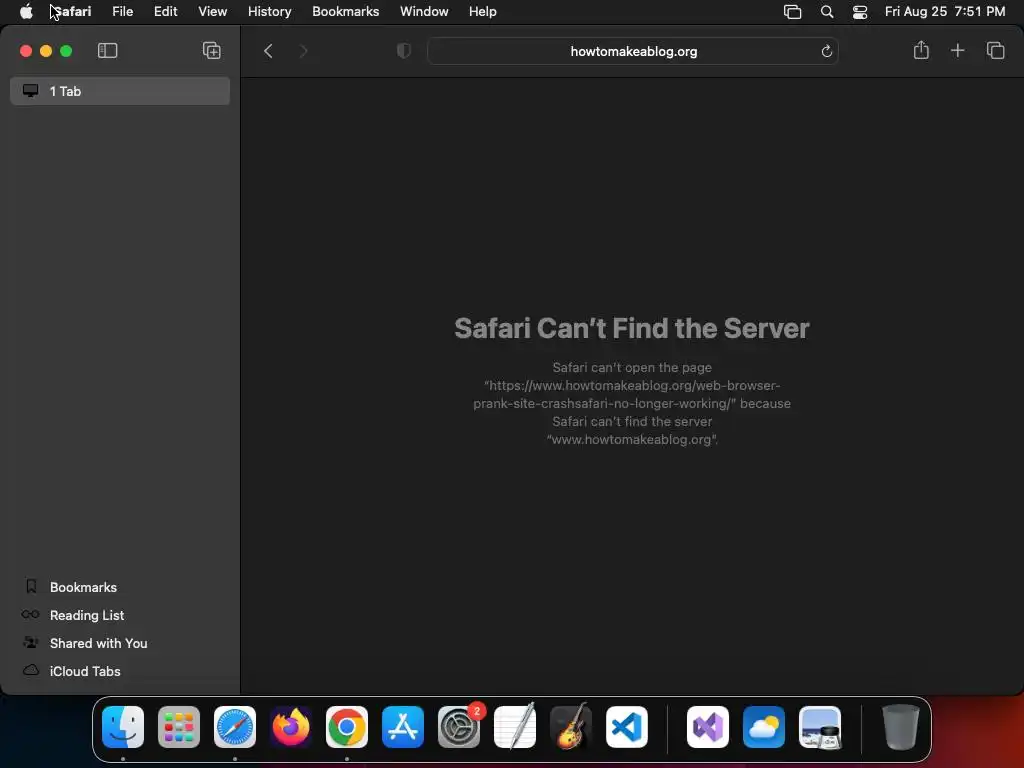Viewport: 1024px width, 768px height.
Task: Launch Firefox from the Dock
Action: pos(291,726)
